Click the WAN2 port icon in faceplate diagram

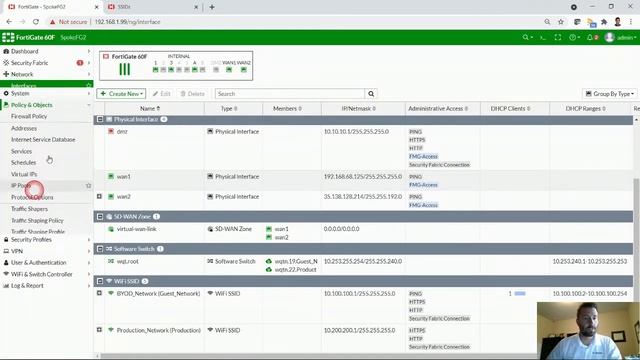pos(244,69)
